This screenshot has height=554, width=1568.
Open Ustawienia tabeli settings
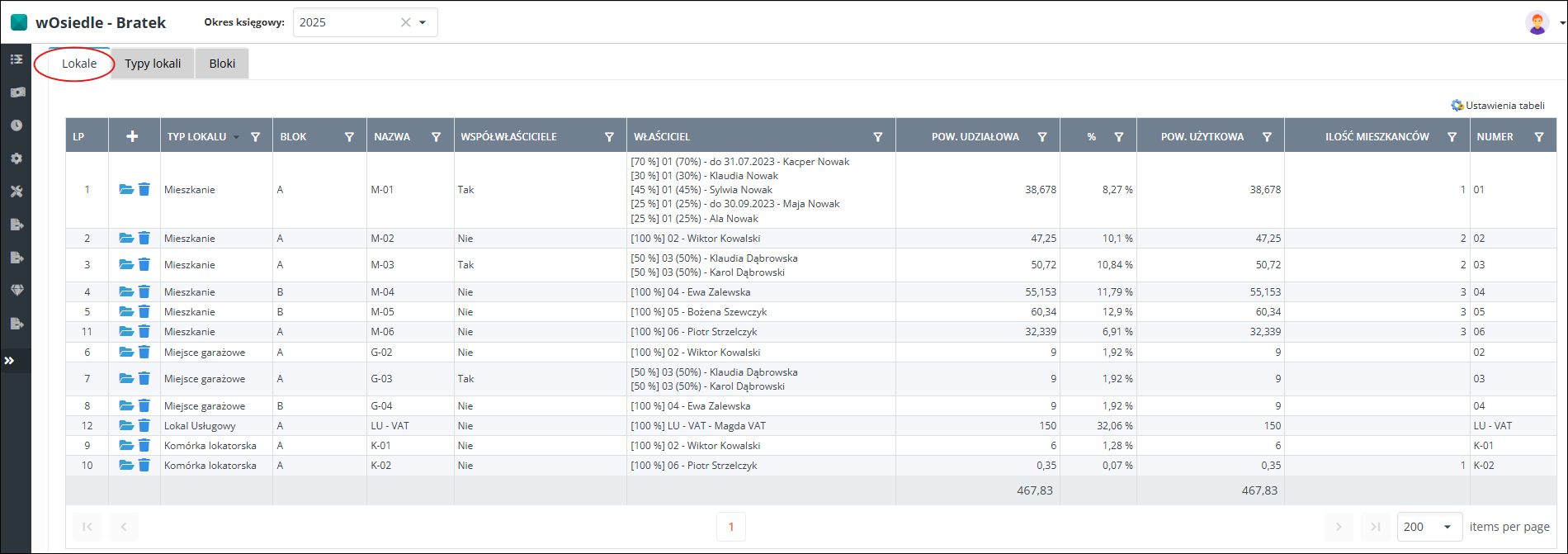click(1497, 106)
